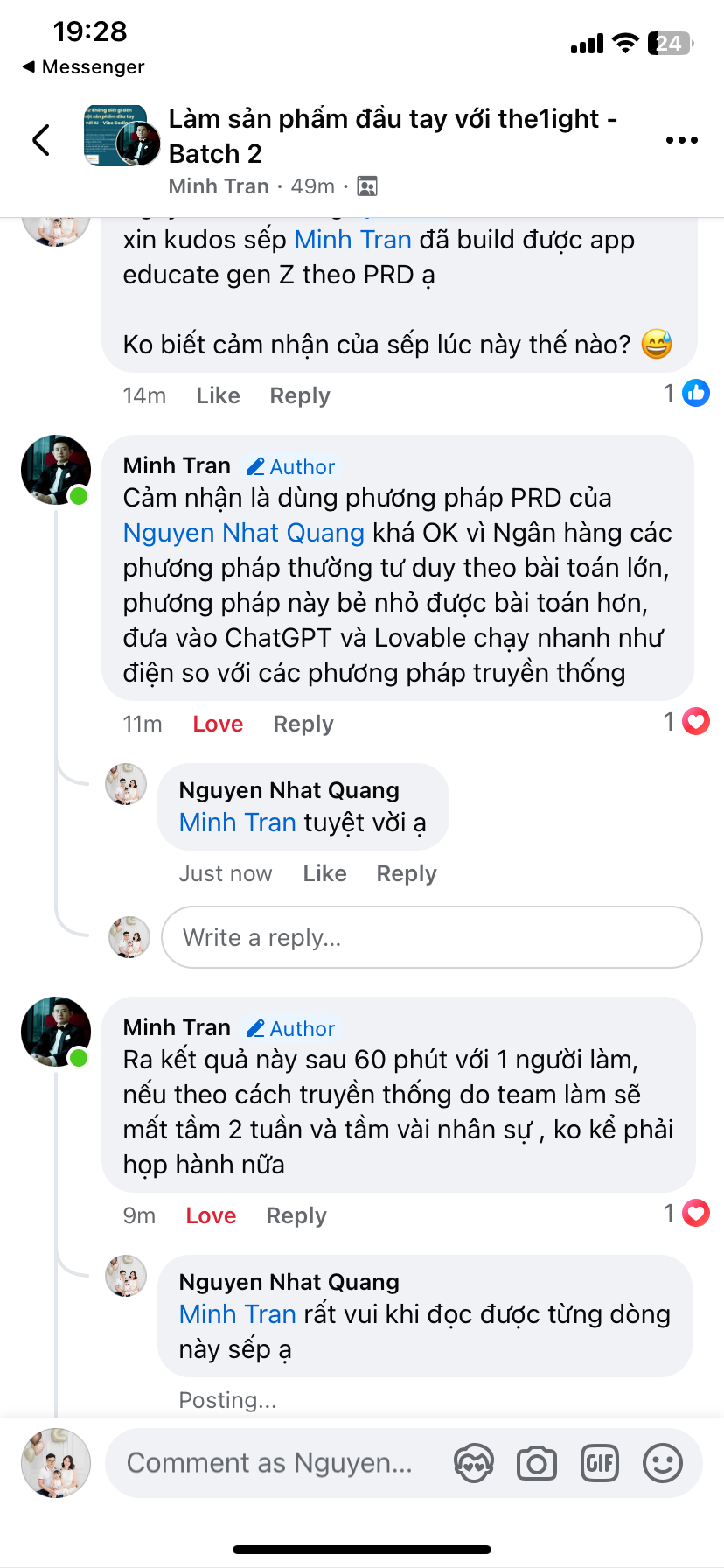Tap the back chevron arrow
Image resolution: width=724 pixels, height=1568 pixels.
point(41,140)
